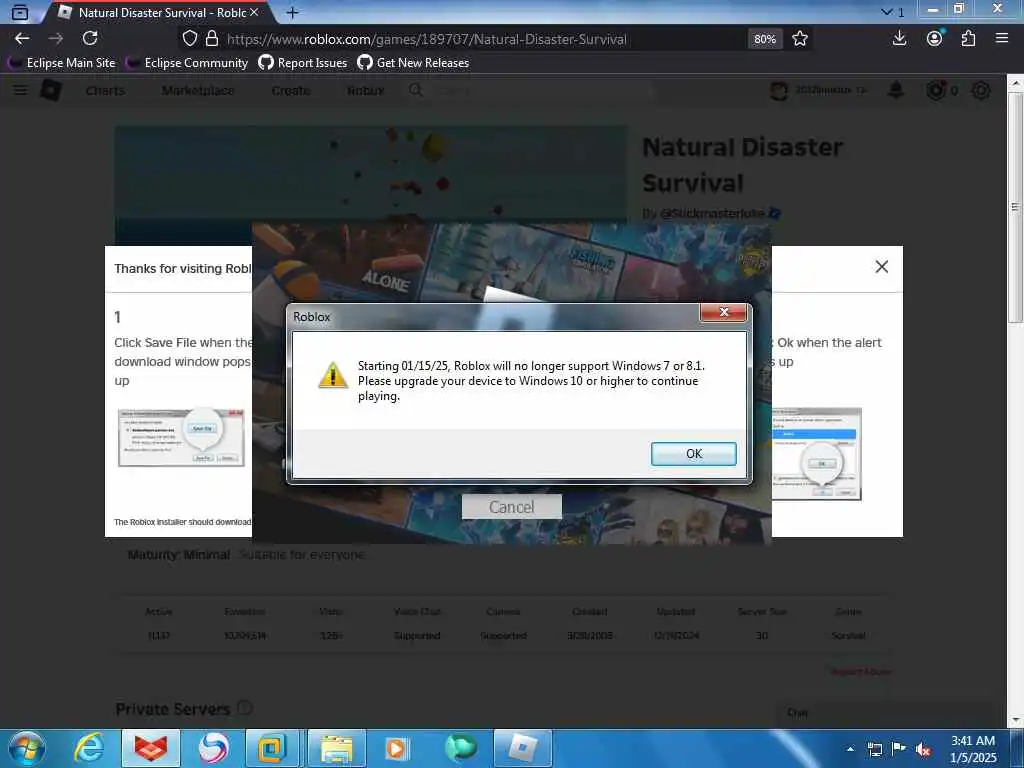Bookmark this page with the star icon

click(799, 39)
